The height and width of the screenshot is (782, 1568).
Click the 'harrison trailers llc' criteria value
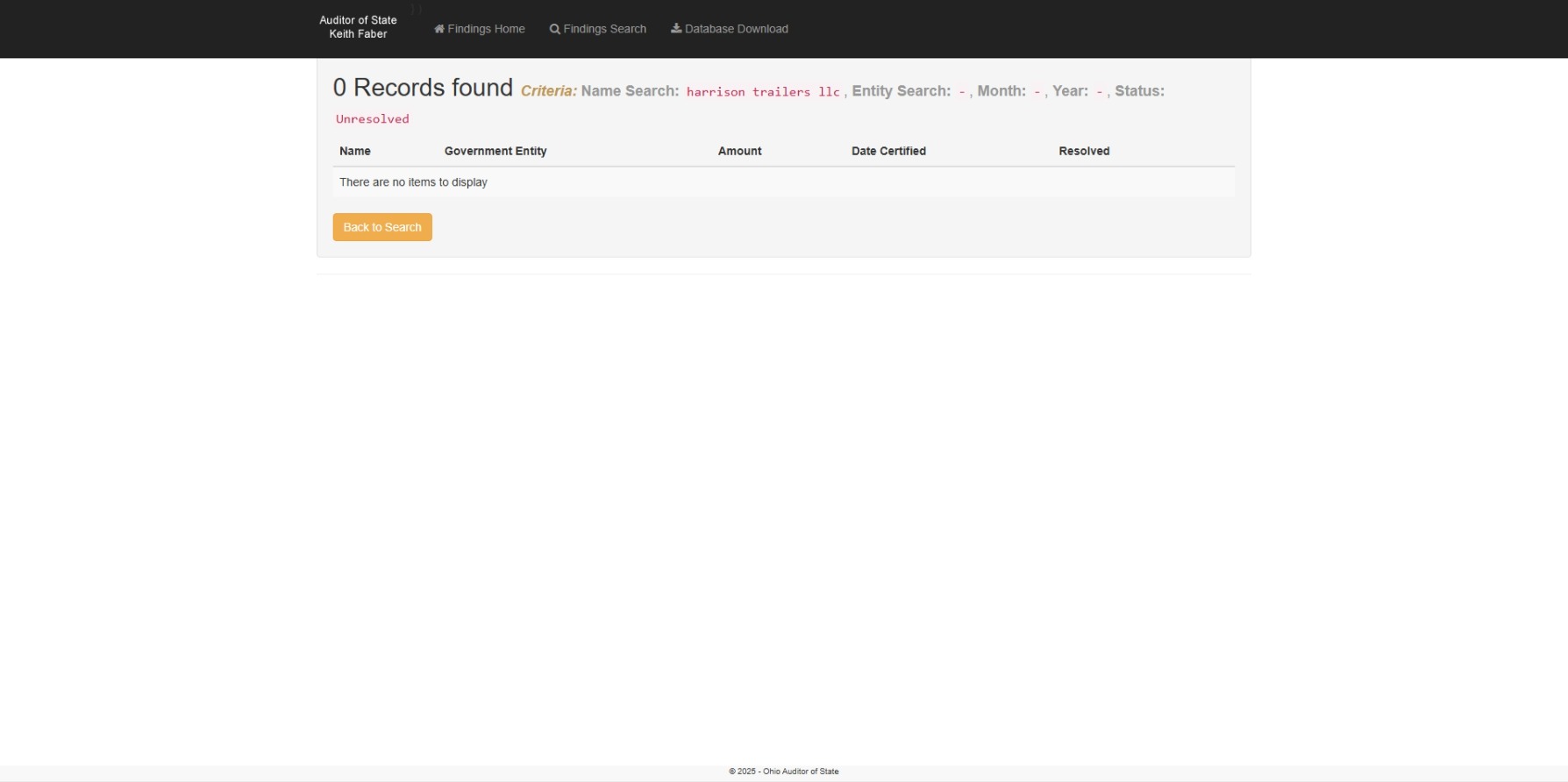point(762,92)
